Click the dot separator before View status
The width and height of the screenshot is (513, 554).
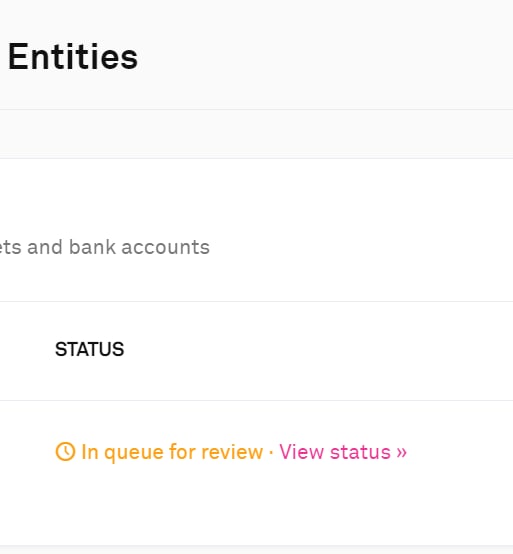(271, 452)
